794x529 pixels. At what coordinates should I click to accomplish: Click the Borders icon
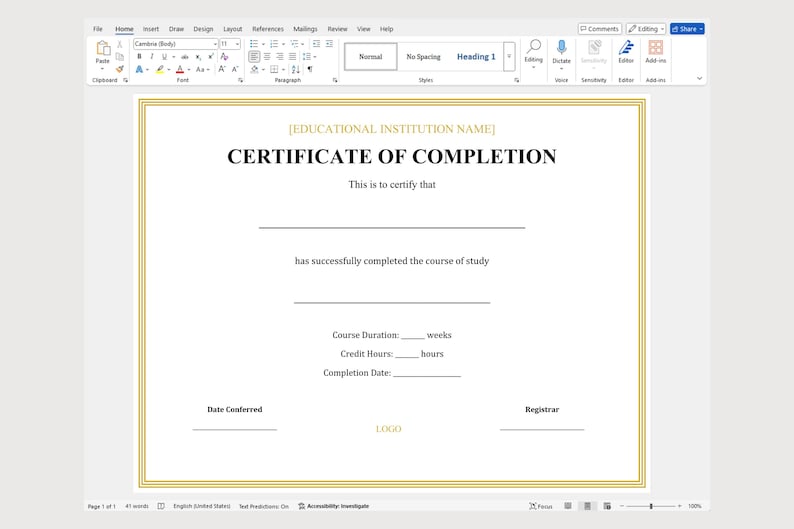pyautogui.click(x=274, y=69)
